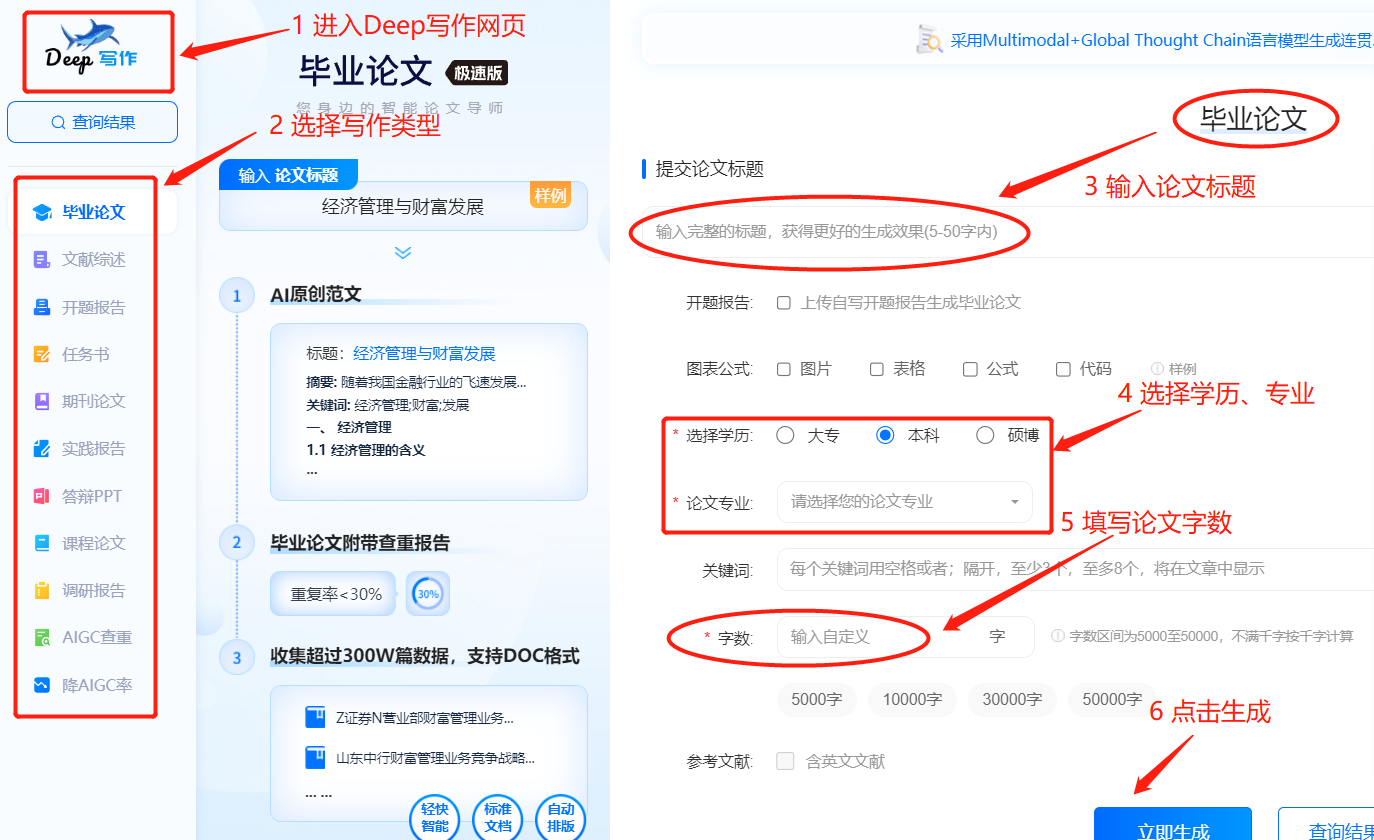Click the 答辩PPT sidebar icon
This screenshot has height=840, width=1374.
tap(42, 496)
